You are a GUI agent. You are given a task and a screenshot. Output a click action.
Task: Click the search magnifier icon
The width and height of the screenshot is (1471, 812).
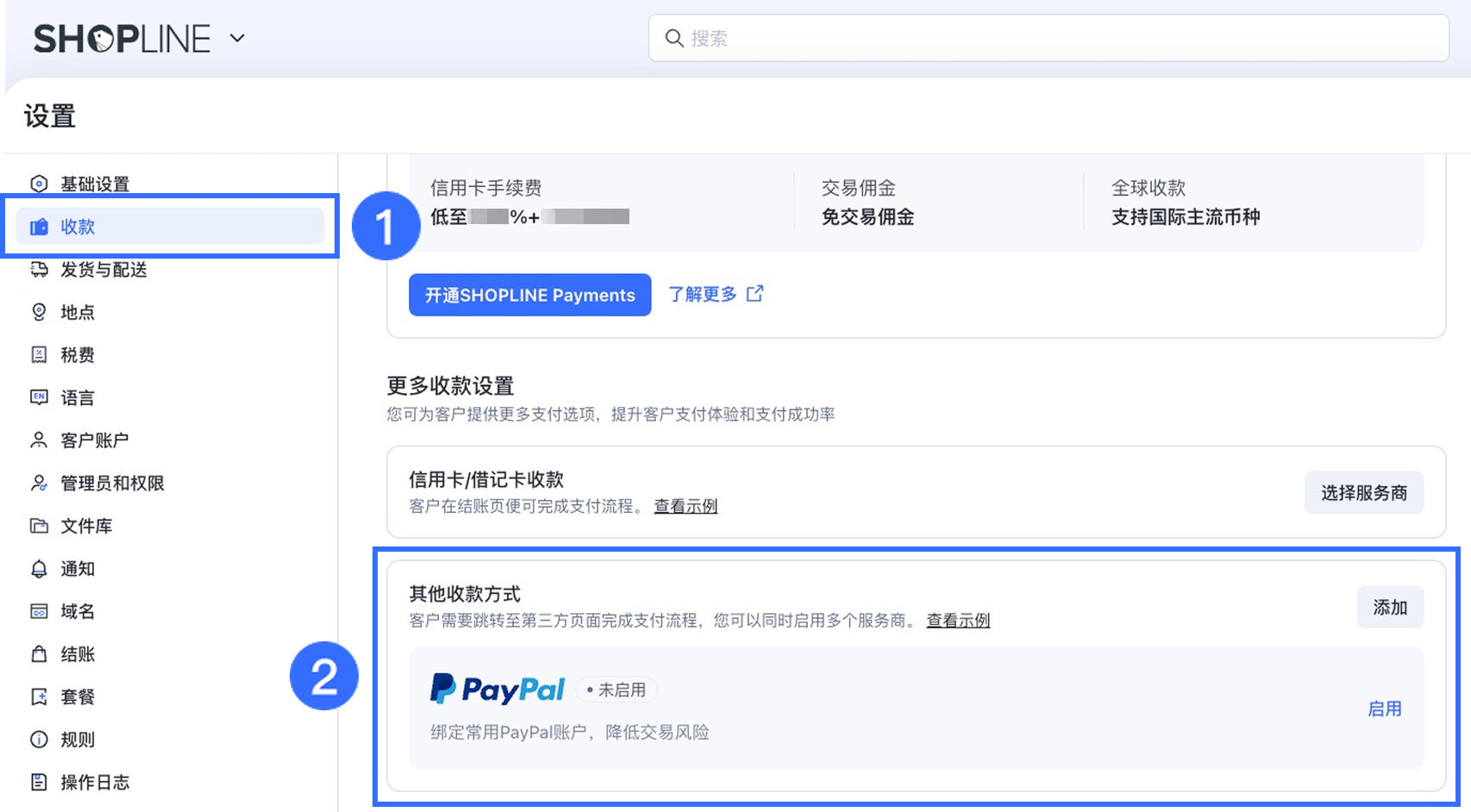pos(674,38)
